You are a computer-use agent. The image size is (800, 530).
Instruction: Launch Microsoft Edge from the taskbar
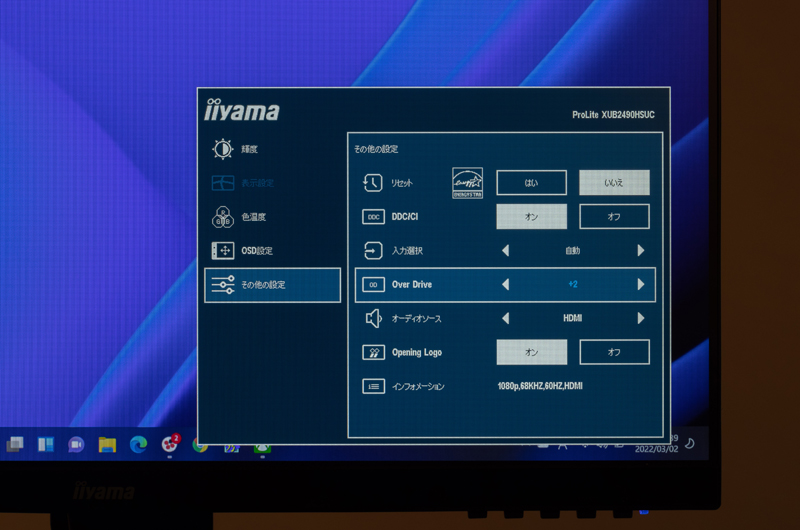[138, 445]
